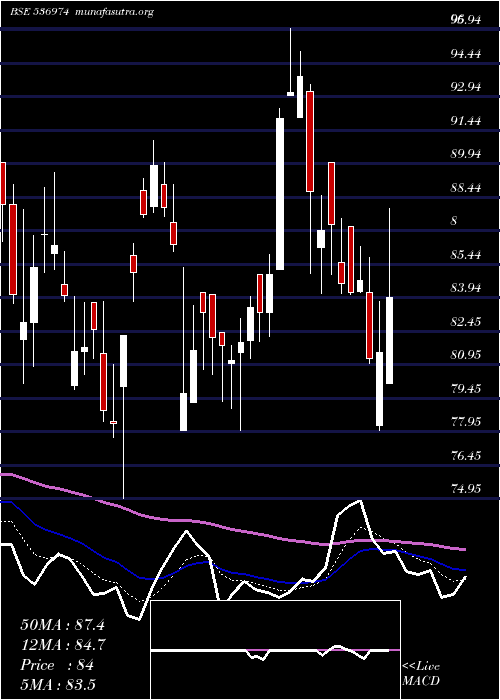The width and height of the screenshot is (500, 700).
Task: Click the 76.45 price axis label
Action: pyautogui.click(x=466, y=455)
